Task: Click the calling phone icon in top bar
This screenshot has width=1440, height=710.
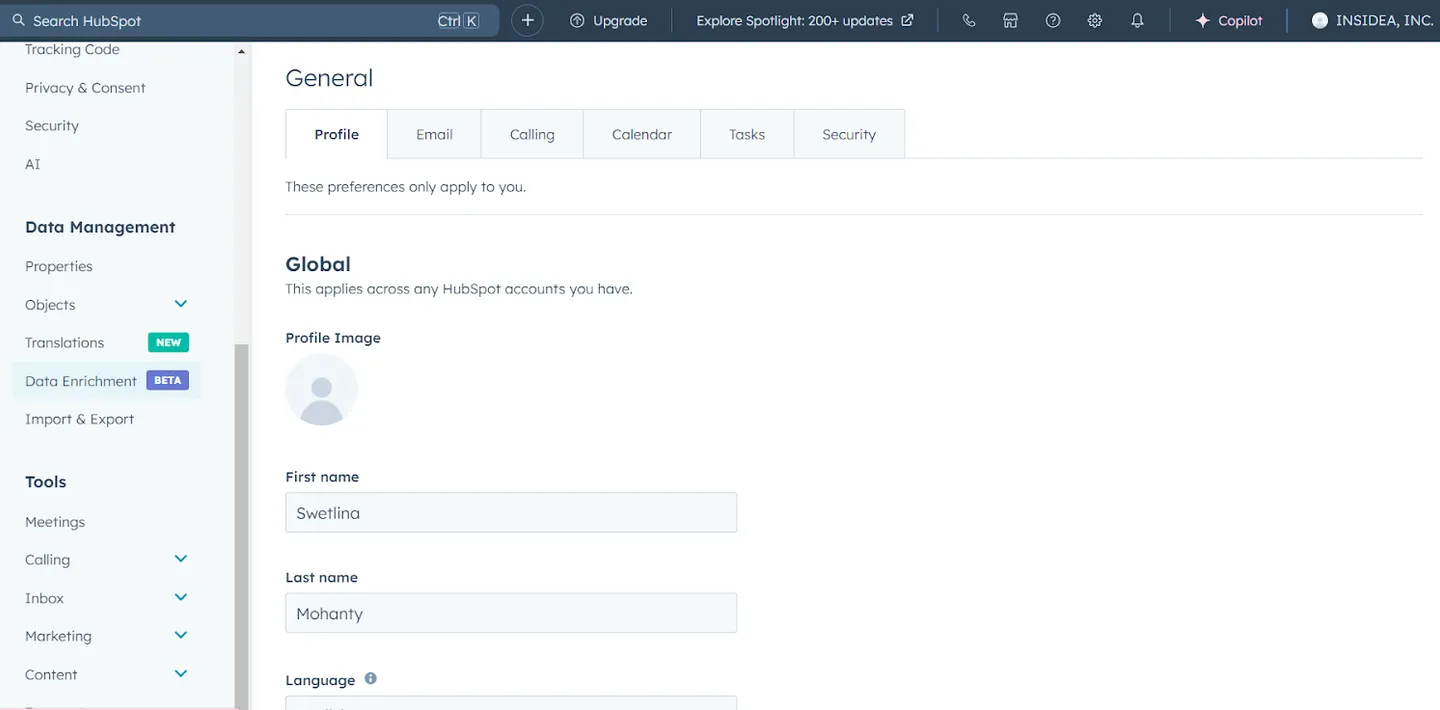Action: click(x=968, y=20)
